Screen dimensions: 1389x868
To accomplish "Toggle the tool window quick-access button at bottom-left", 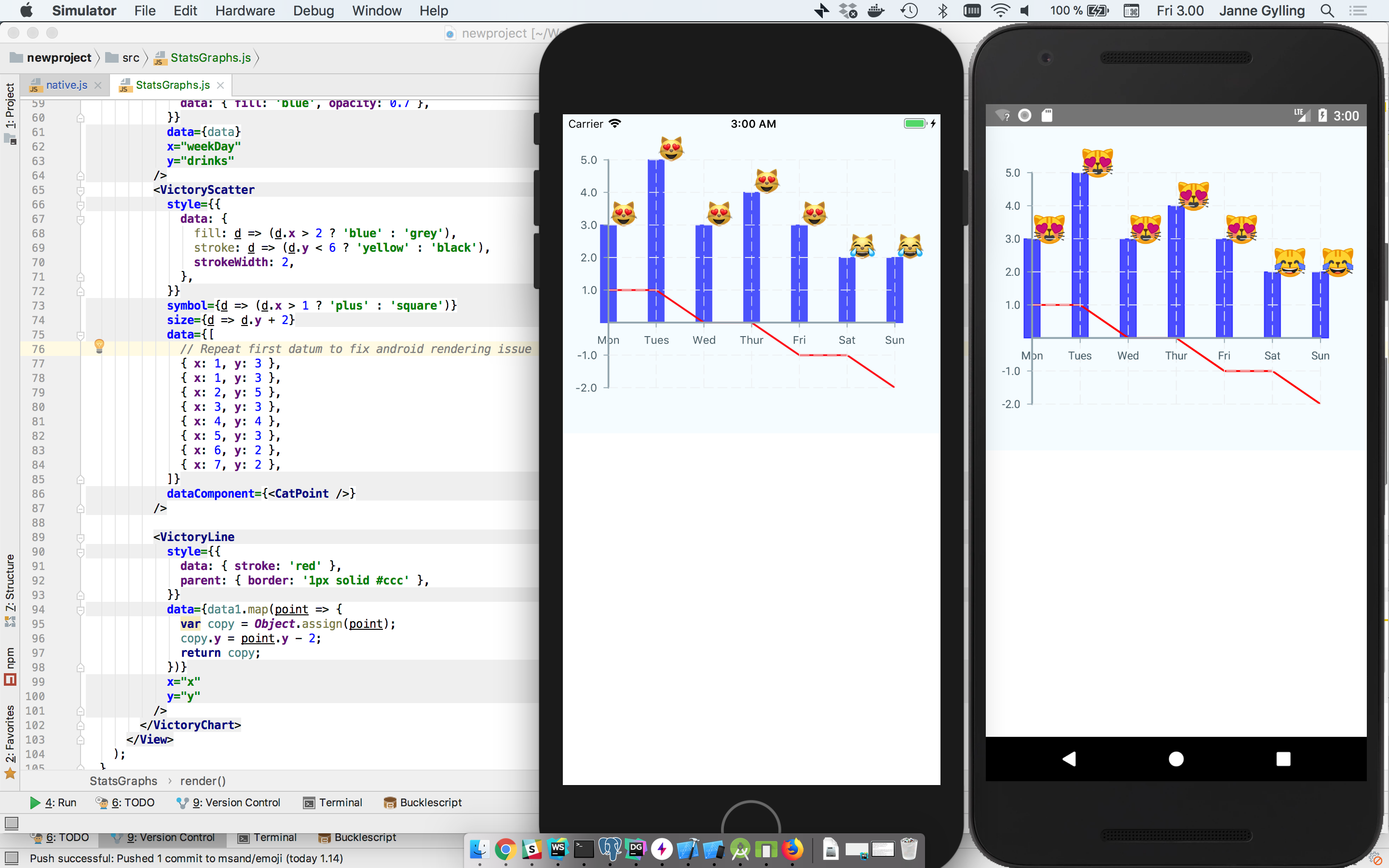I will click(11, 823).
